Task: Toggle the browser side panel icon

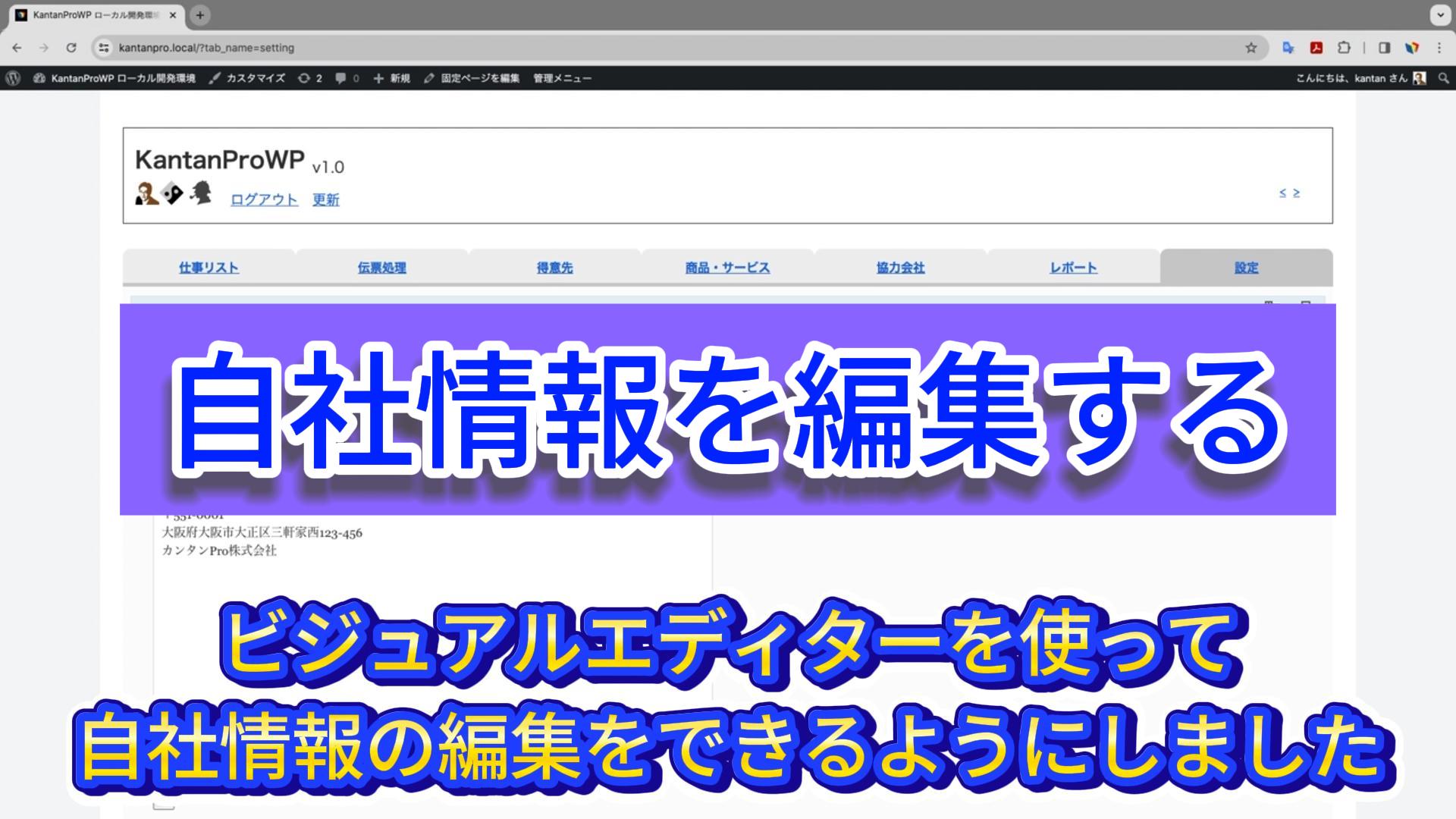Action: [x=1384, y=48]
